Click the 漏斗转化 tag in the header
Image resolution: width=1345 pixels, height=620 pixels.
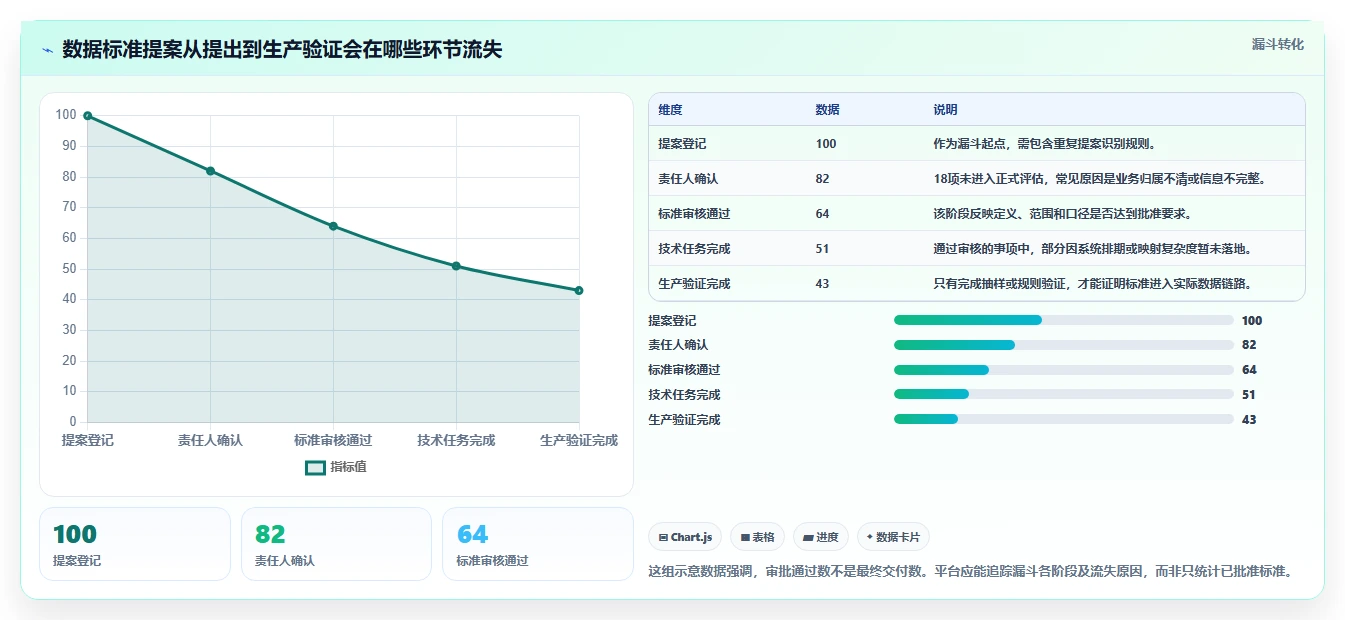tap(1278, 44)
